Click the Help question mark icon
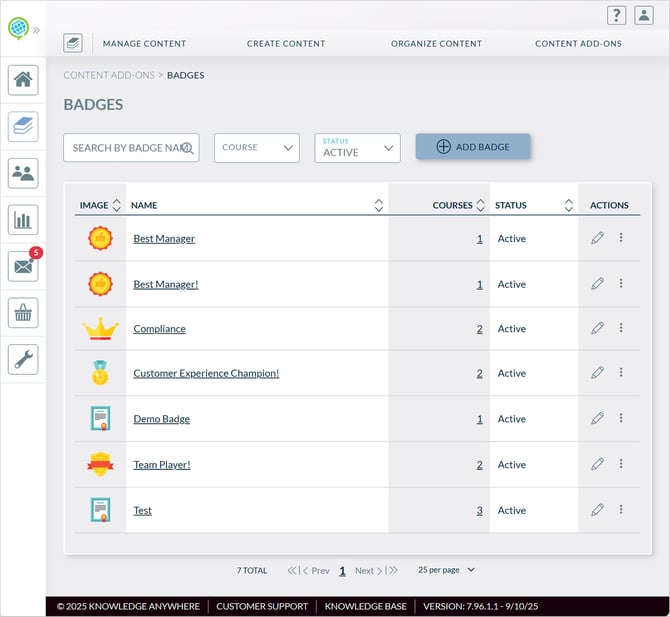The image size is (670, 617). 617,16
